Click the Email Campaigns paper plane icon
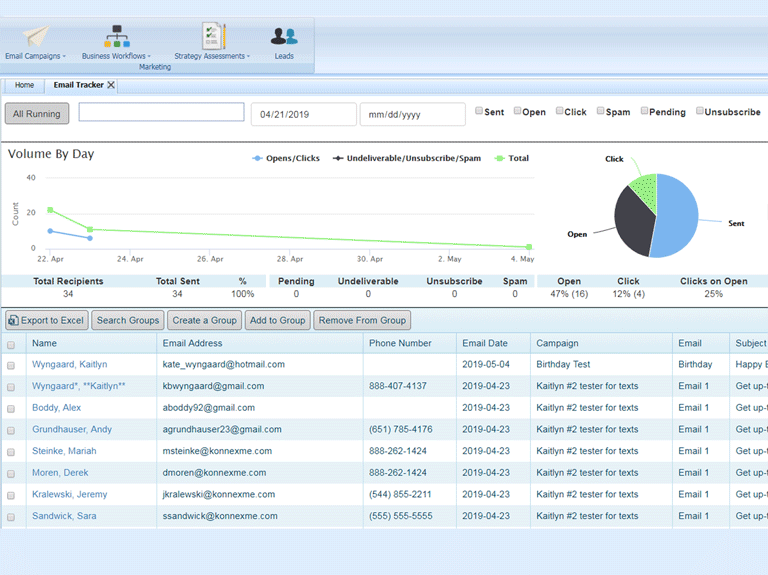Image resolution: width=768 pixels, height=575 pixels. pos(35,37)
